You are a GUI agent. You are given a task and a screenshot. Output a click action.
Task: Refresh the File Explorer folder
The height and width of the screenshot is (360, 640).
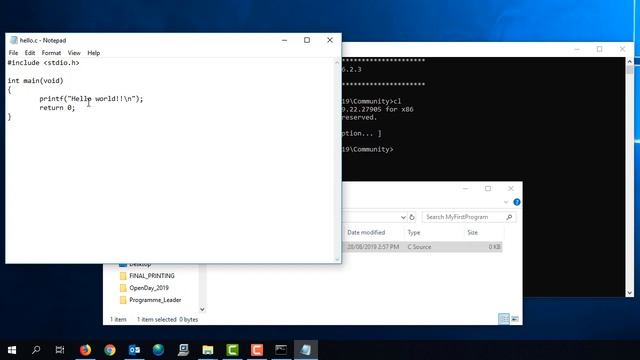point(412,217)
